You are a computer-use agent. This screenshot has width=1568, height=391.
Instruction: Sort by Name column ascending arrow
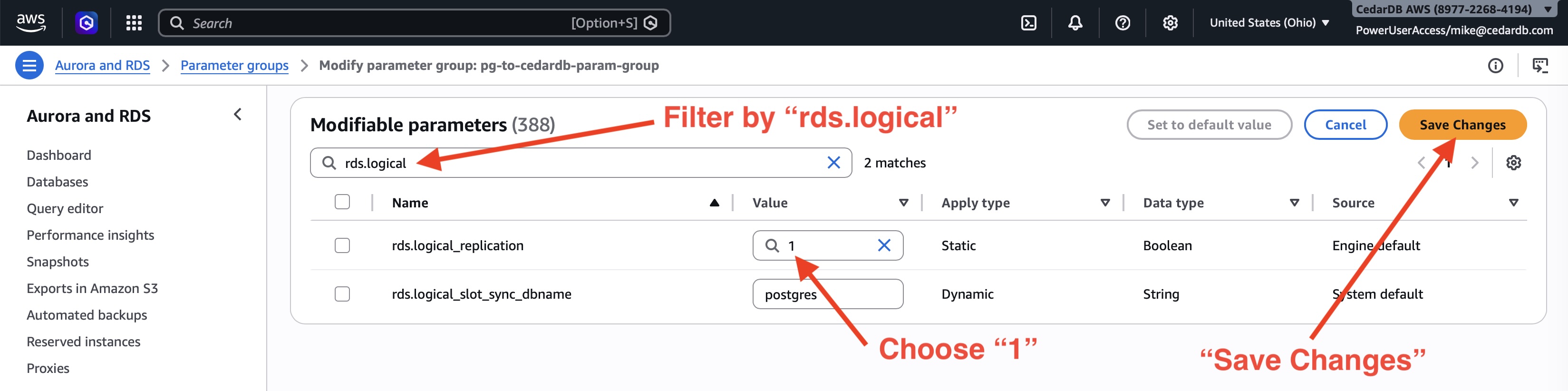[715, 203]
